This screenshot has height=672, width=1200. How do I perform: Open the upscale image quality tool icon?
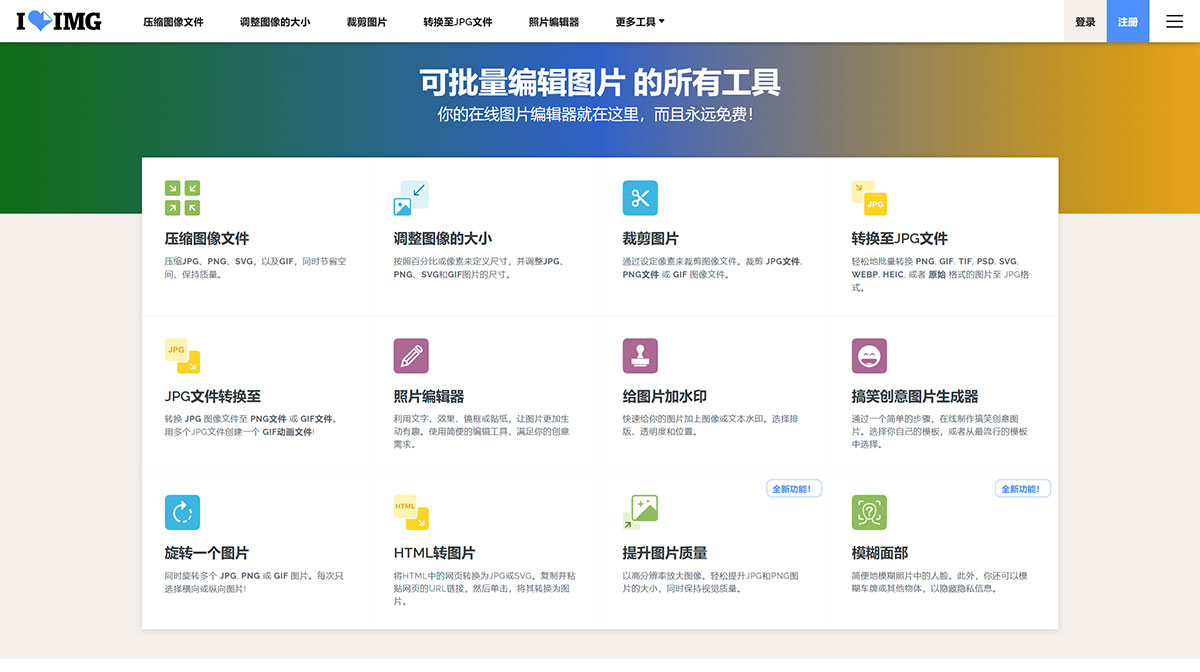[x=640, y=511]
